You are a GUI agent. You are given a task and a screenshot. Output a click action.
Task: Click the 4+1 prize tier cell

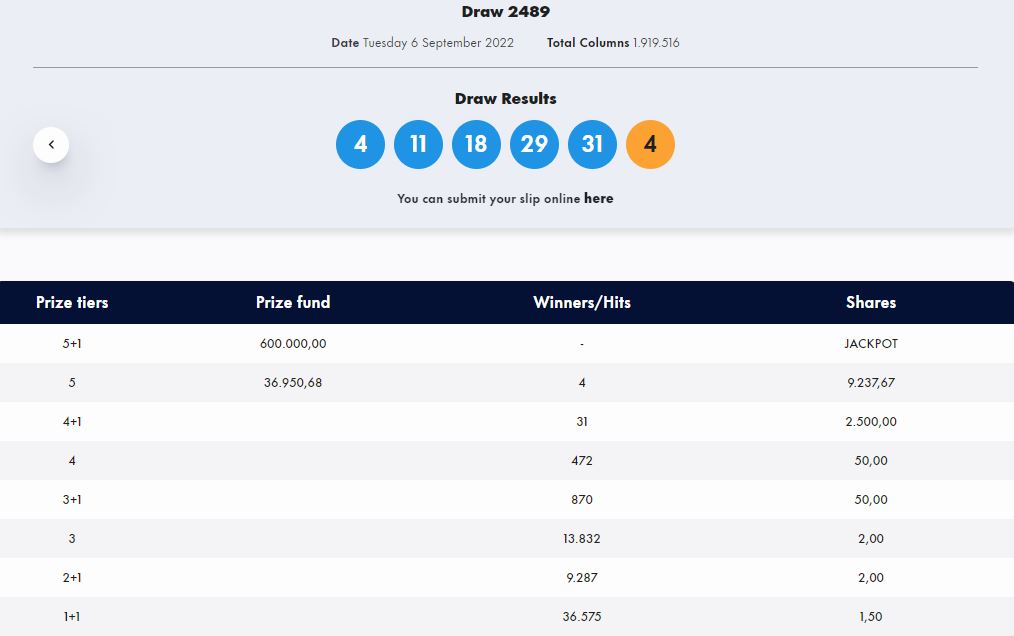pos(72,422)
